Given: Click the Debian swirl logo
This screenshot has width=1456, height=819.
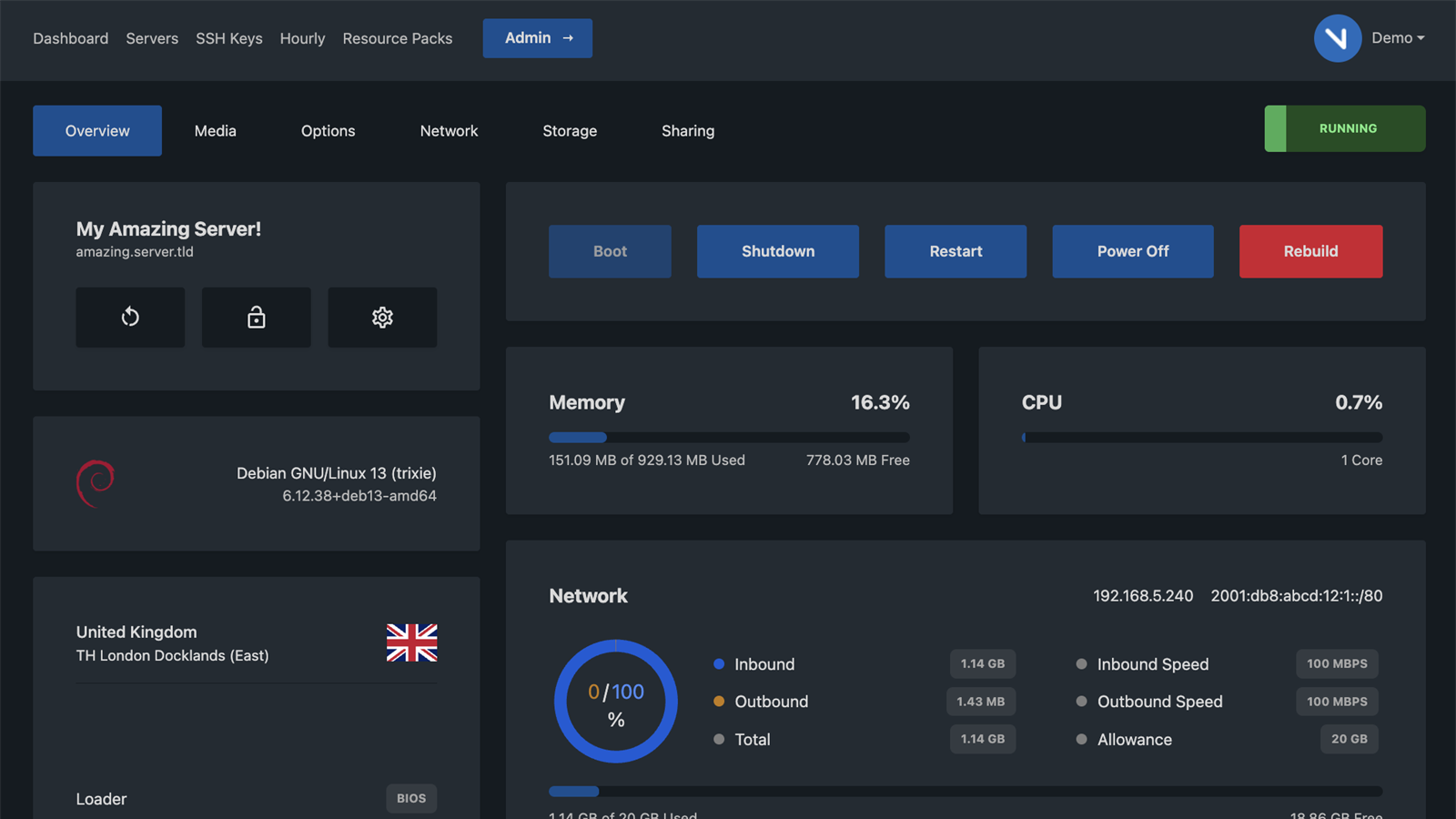Looking at the screenshot, I should (x=96, y=483).
